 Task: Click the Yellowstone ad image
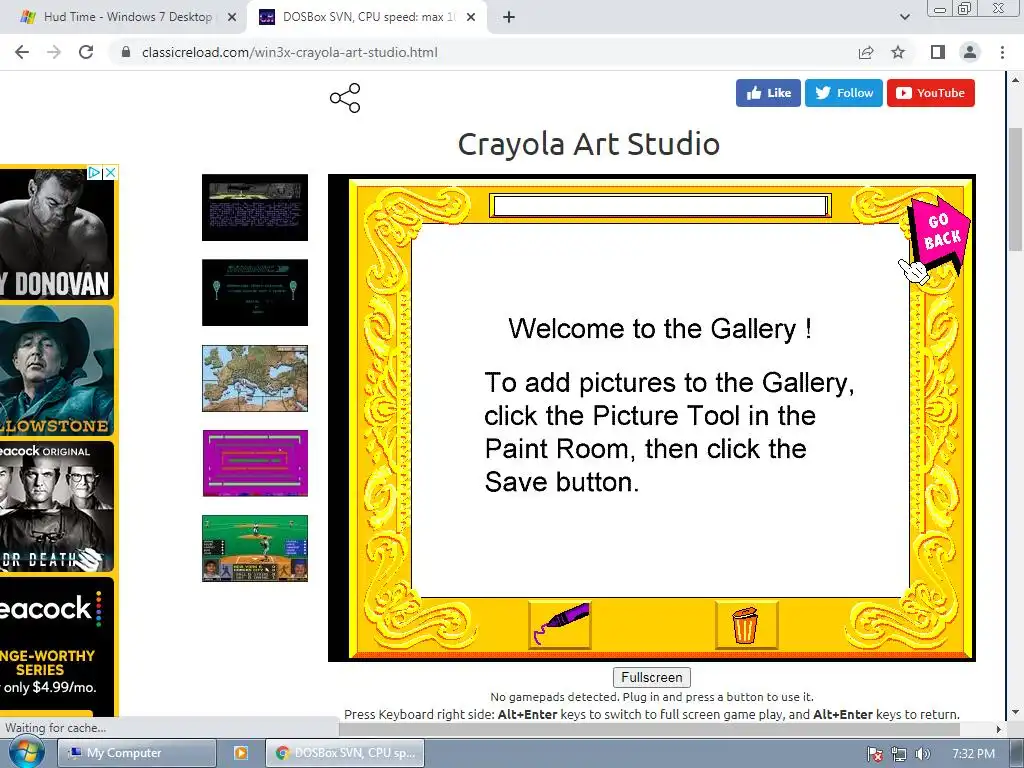click(57, 370)
